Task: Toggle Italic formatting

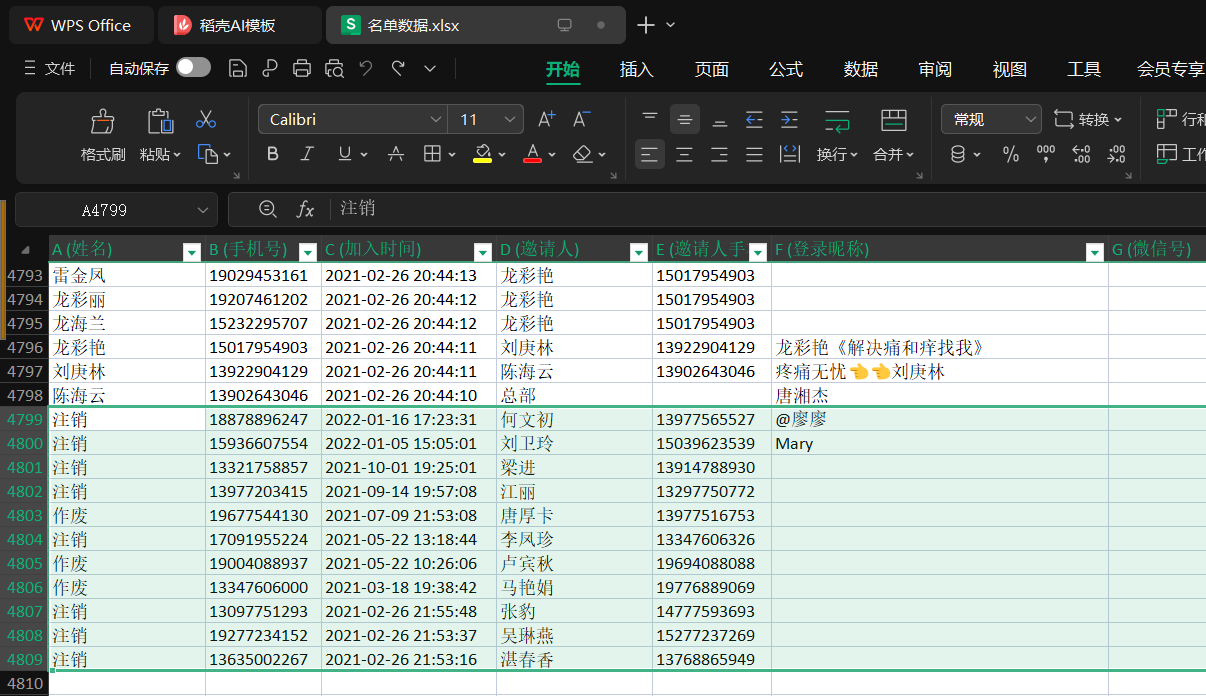Action: pos(308,154)
